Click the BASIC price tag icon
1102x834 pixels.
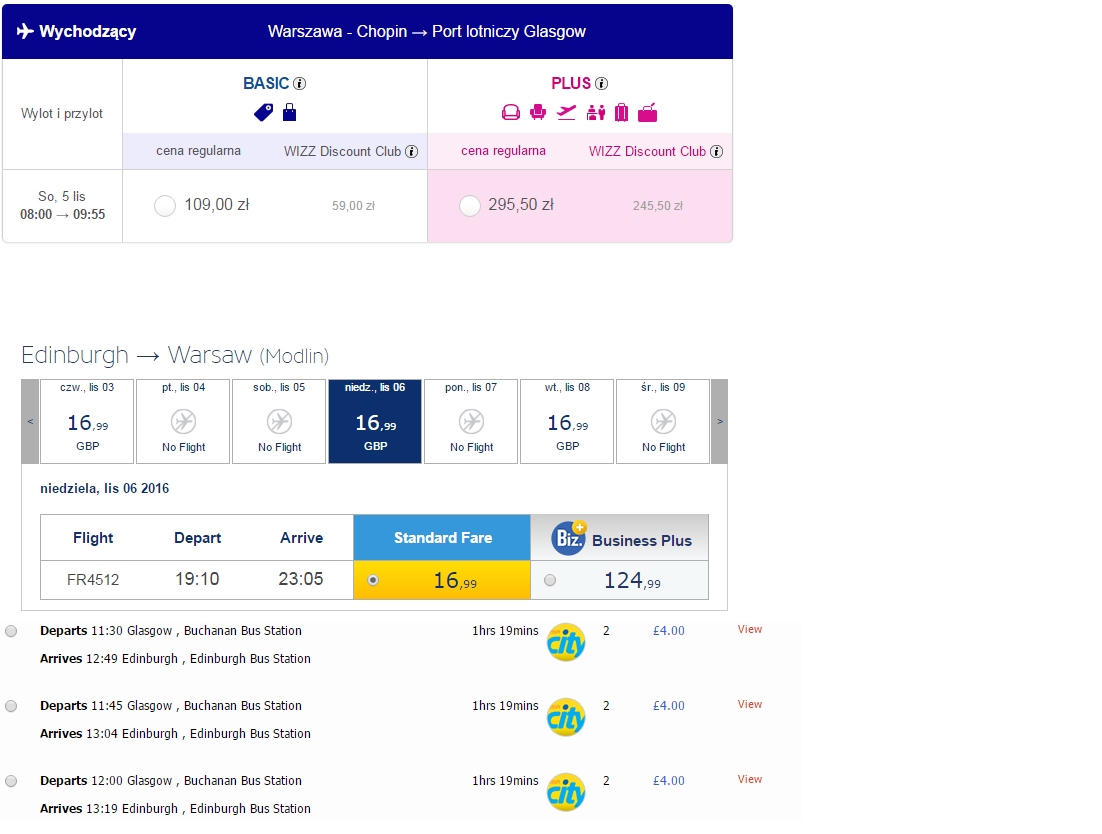[264, 112]
